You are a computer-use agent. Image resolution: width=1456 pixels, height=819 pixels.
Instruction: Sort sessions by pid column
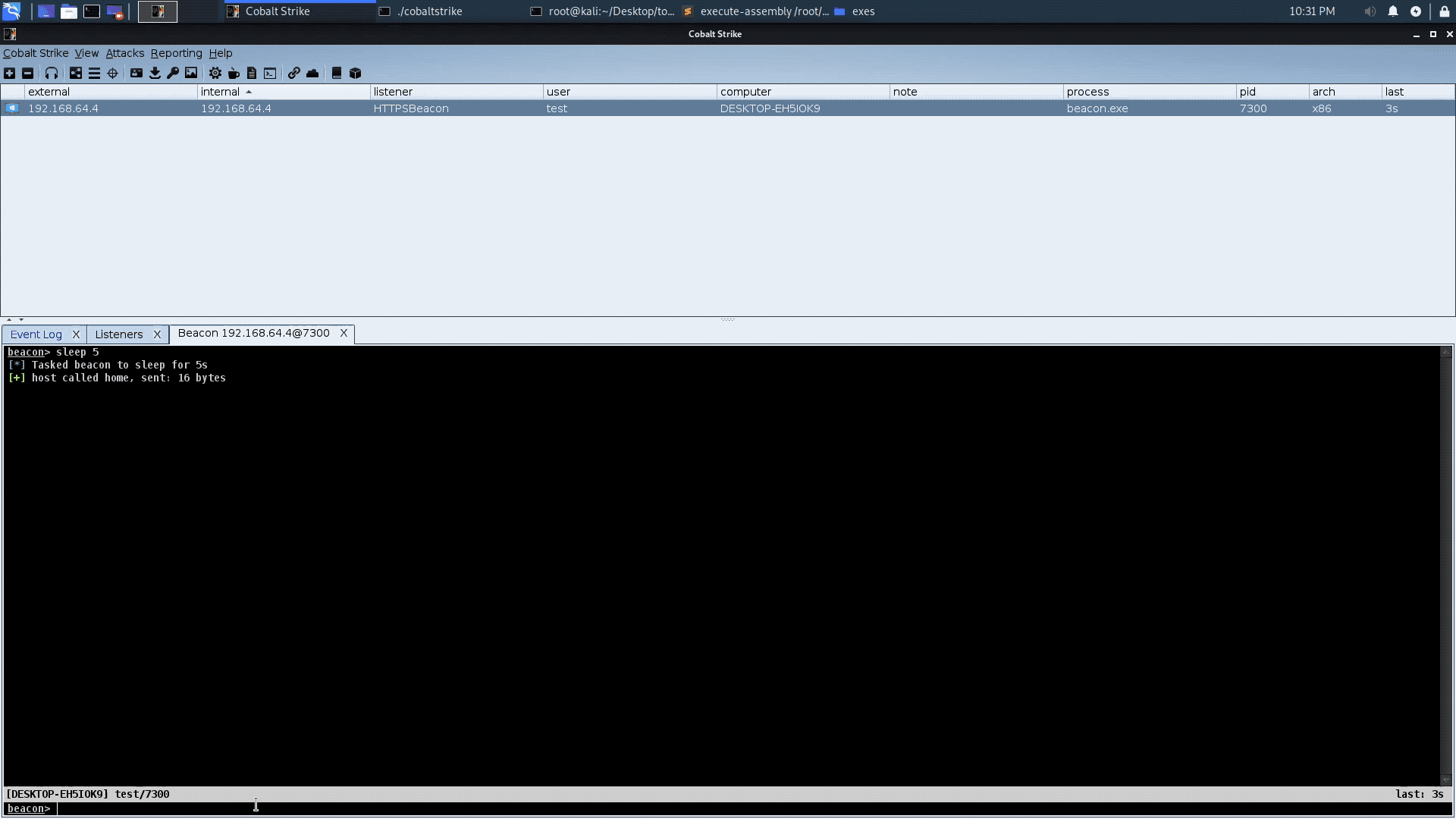pyautogui.click(x=1272, y=92)
